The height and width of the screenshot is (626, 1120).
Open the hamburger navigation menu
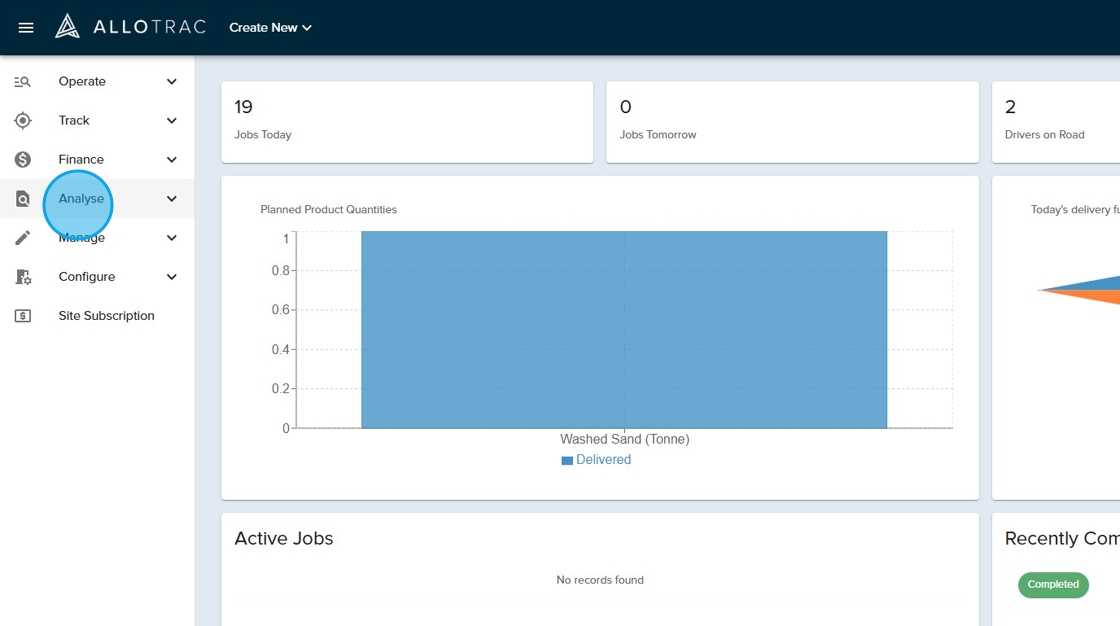point(26,28)
